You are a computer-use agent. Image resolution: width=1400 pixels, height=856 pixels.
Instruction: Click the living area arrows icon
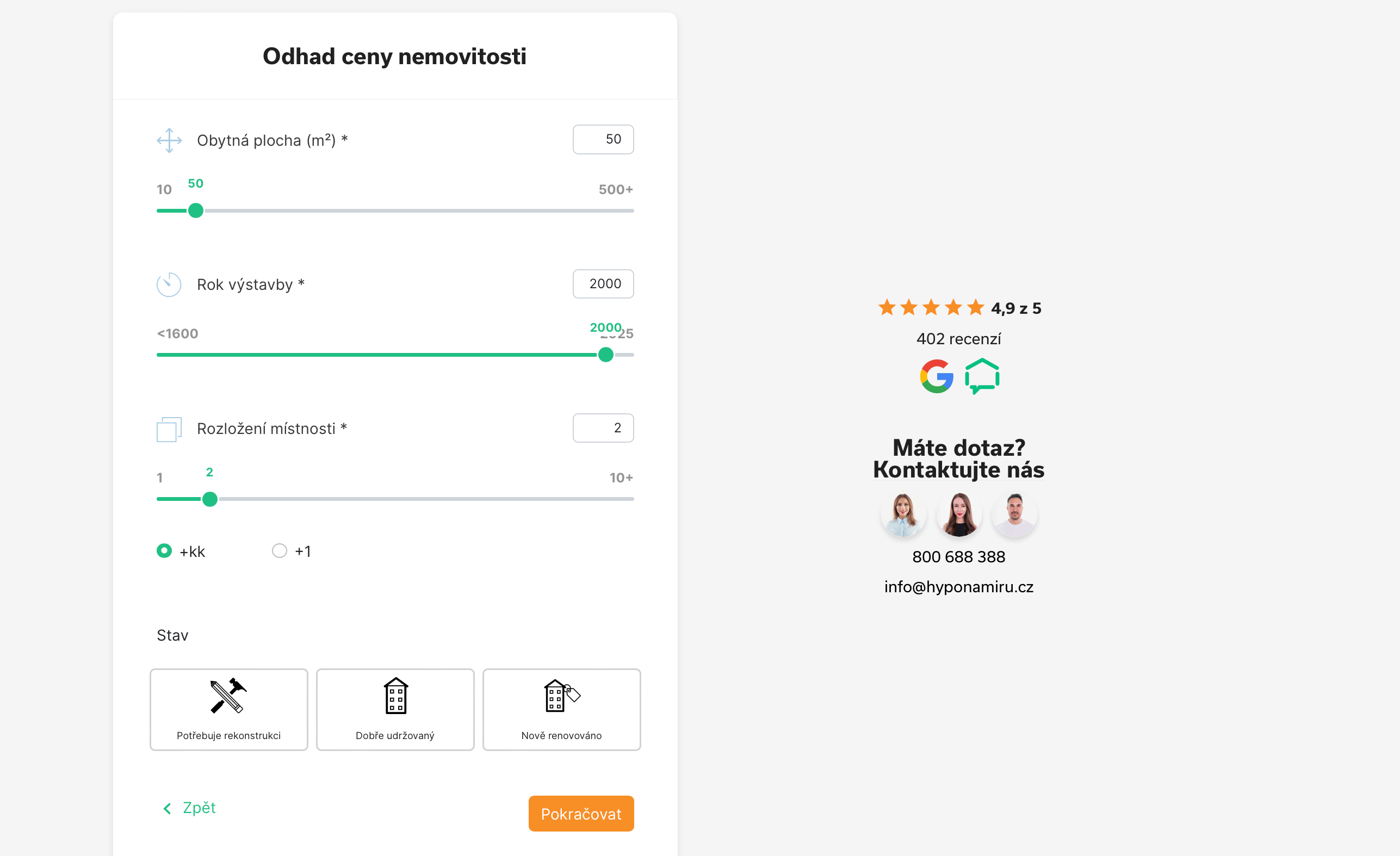pyautogui.click(x=169, y=140)
